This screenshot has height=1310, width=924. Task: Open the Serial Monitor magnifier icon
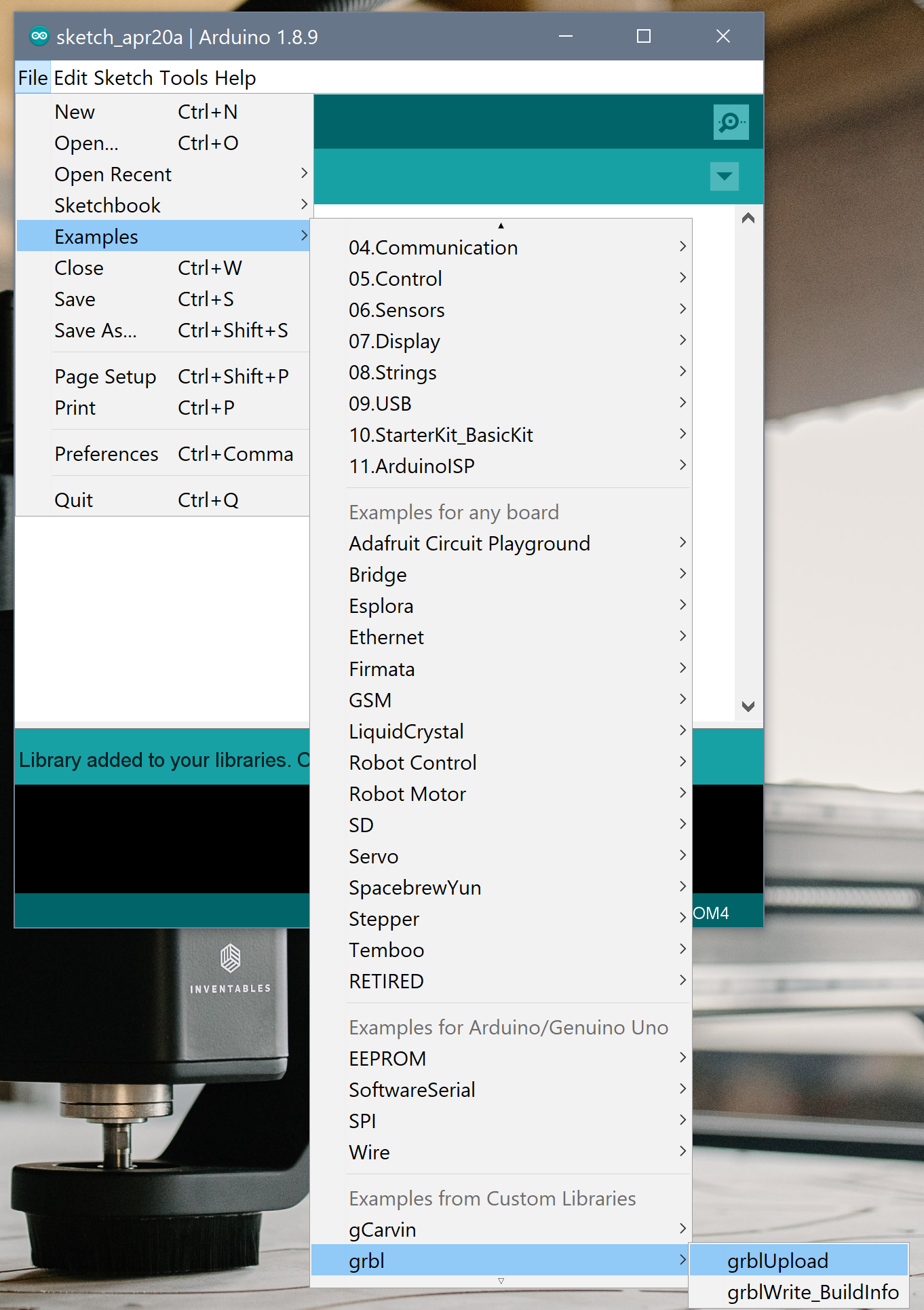coord(731,122)
